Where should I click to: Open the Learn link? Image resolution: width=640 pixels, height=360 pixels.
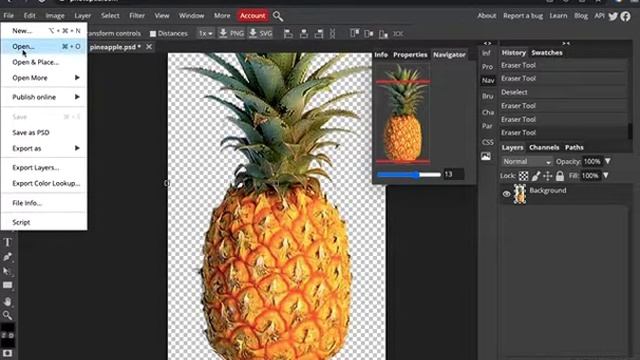[x=558, y=16]
